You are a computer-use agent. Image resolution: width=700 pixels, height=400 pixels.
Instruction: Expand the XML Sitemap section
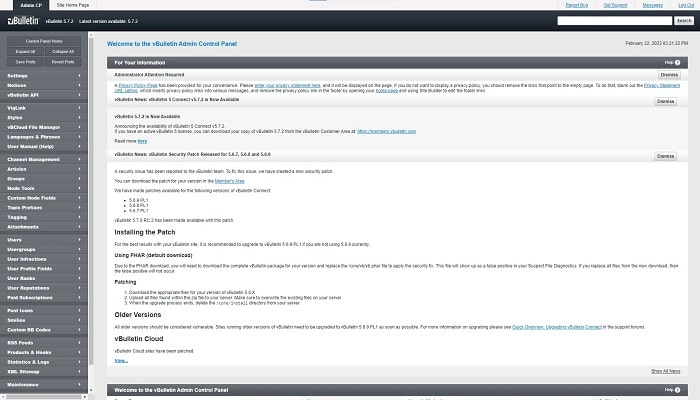[x=44, y=371]
